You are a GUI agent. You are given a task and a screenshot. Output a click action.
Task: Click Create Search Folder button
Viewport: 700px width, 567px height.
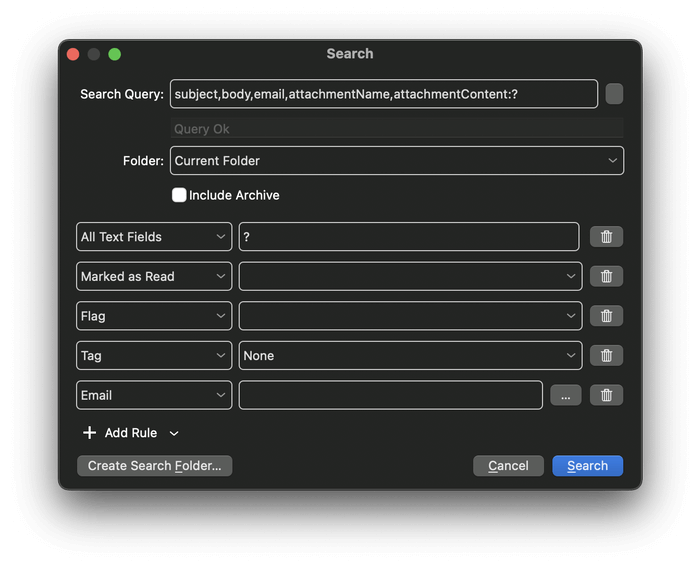click(x=155, y=466)
